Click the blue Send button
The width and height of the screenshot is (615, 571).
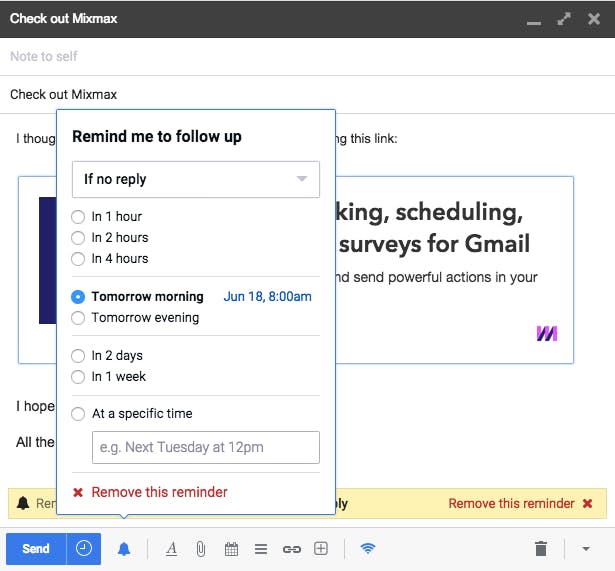[36, 548]
